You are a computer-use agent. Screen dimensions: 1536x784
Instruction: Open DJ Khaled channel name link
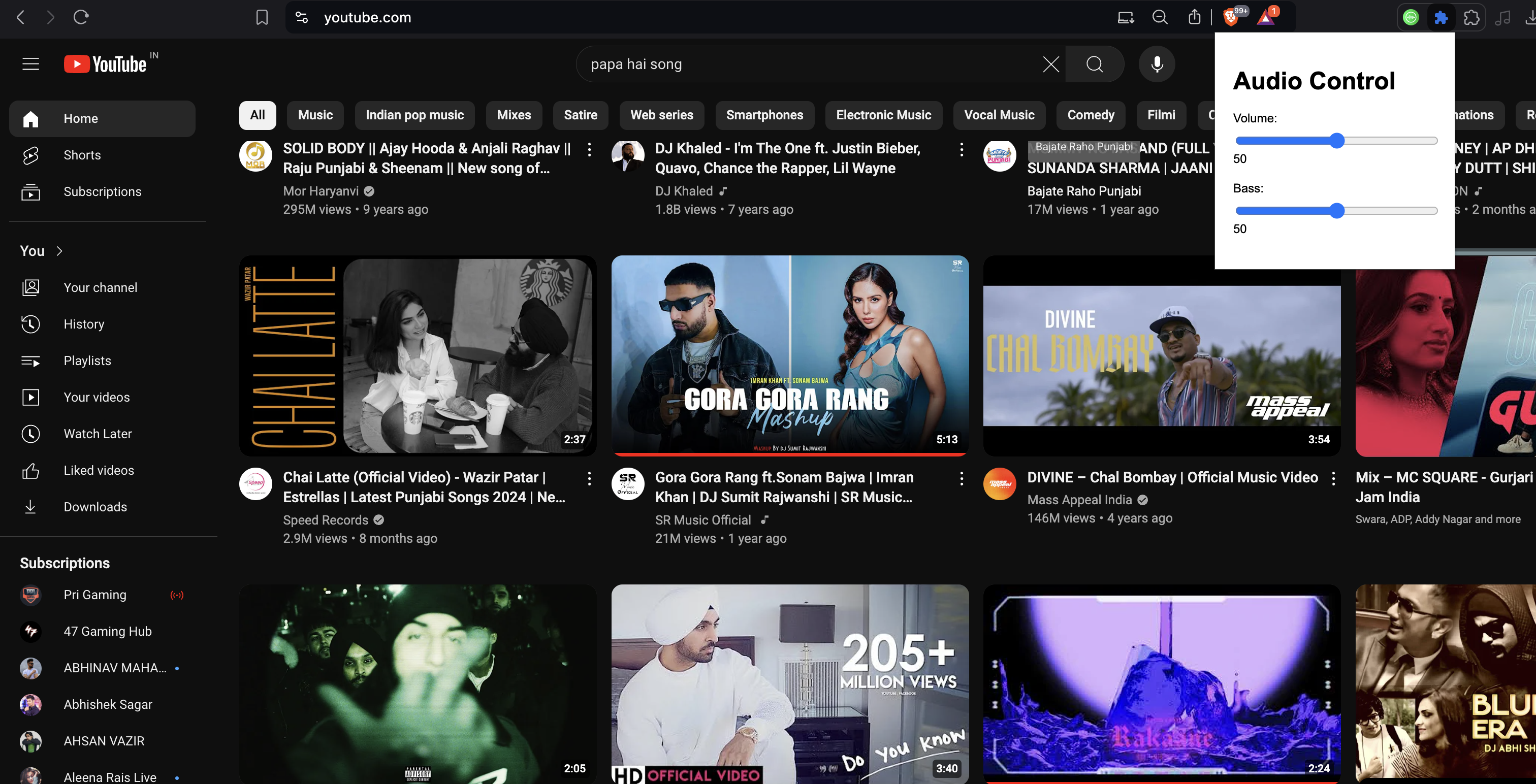coord(684,191)
